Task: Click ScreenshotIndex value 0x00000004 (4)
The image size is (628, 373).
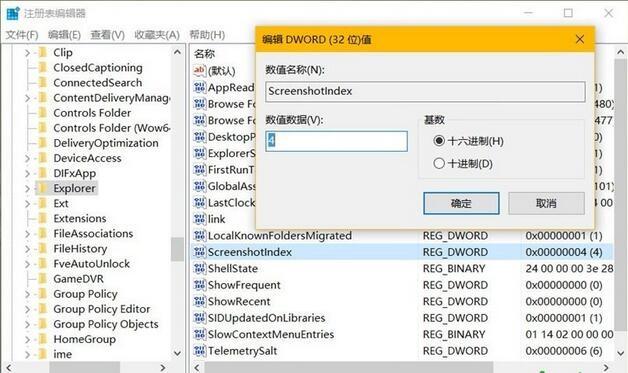Action: tap(564, 252)
